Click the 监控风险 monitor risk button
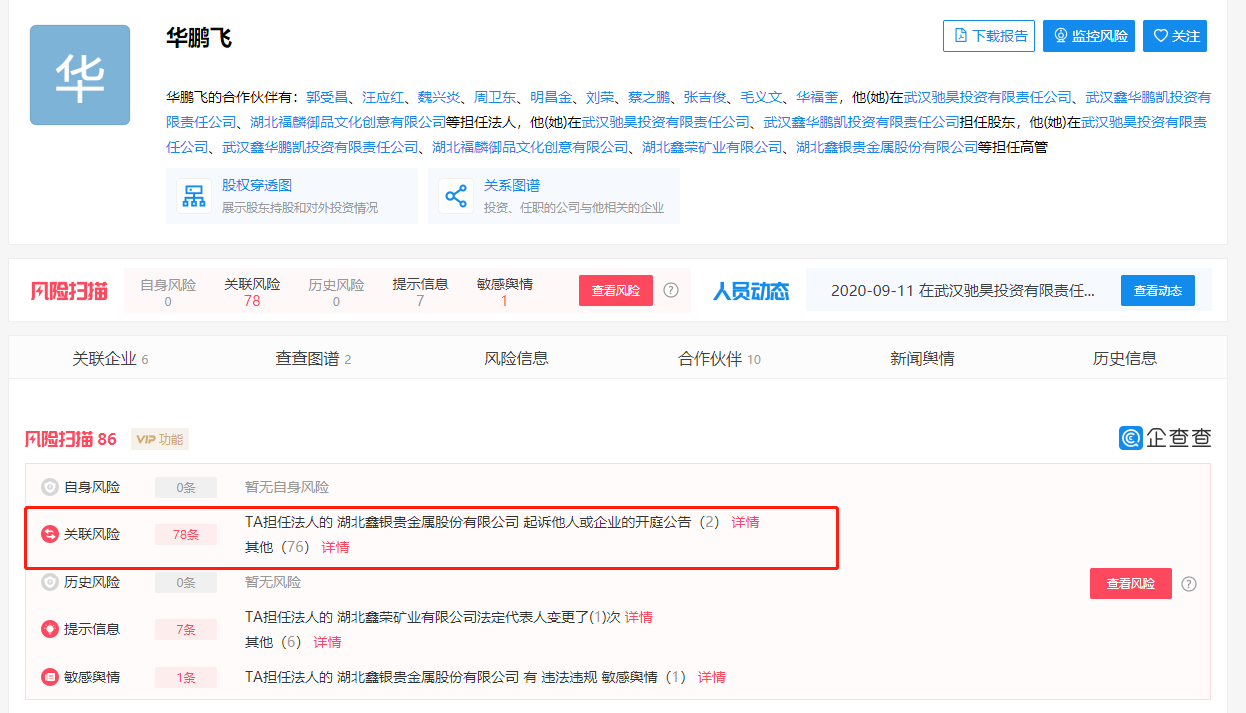1246x713 pixels. pos(1089,36)
